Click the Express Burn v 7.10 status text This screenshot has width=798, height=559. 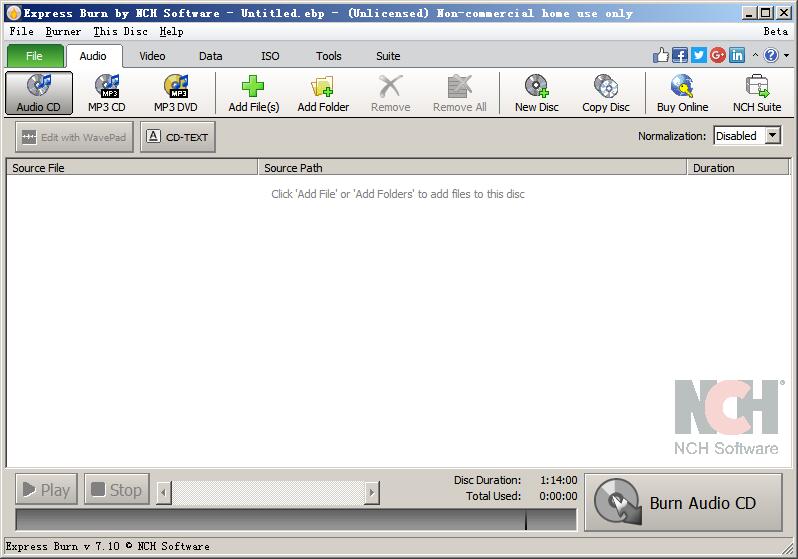[108, 546]
